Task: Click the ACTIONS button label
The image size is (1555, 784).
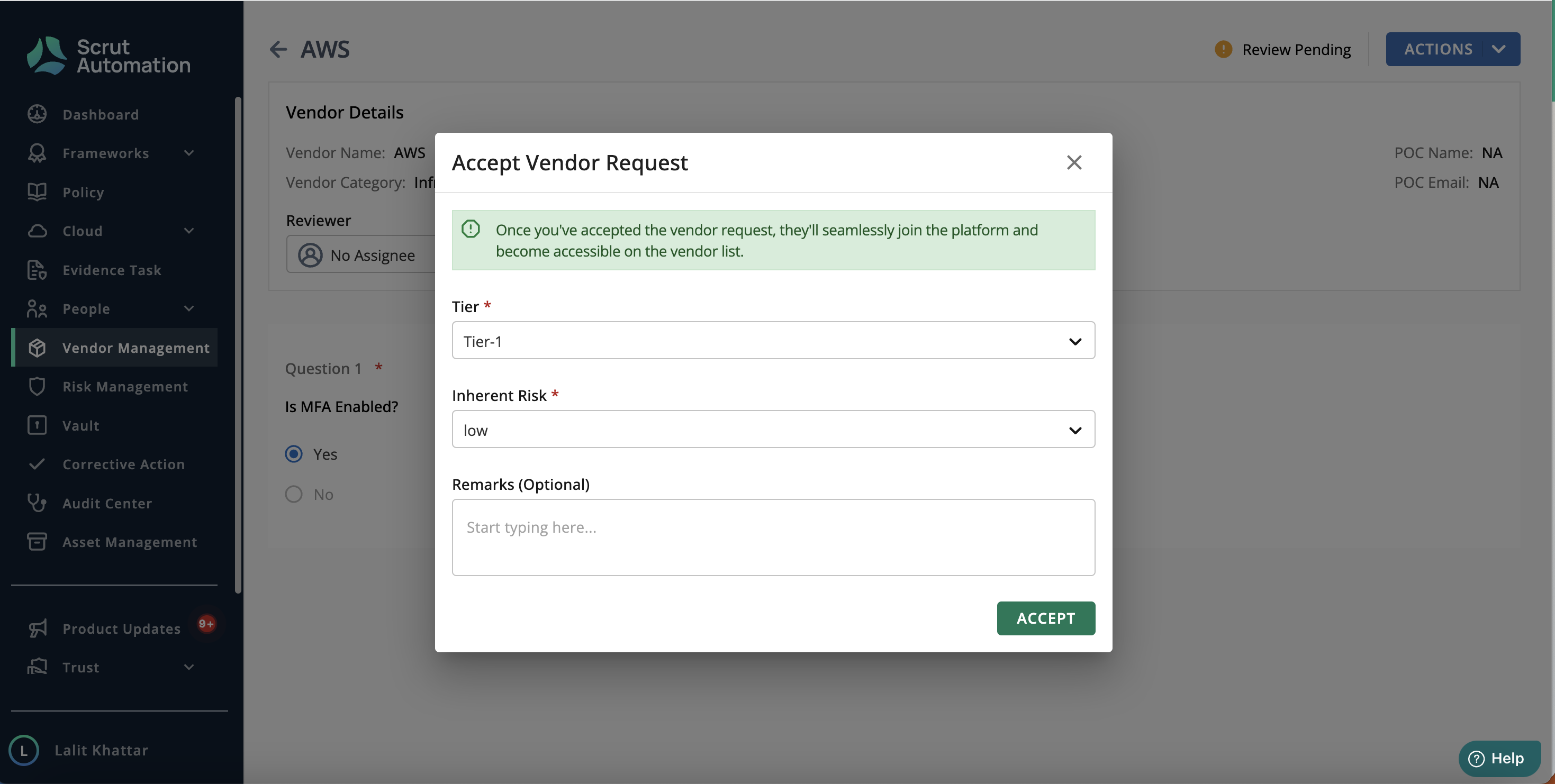Action: coord(1438,49)
